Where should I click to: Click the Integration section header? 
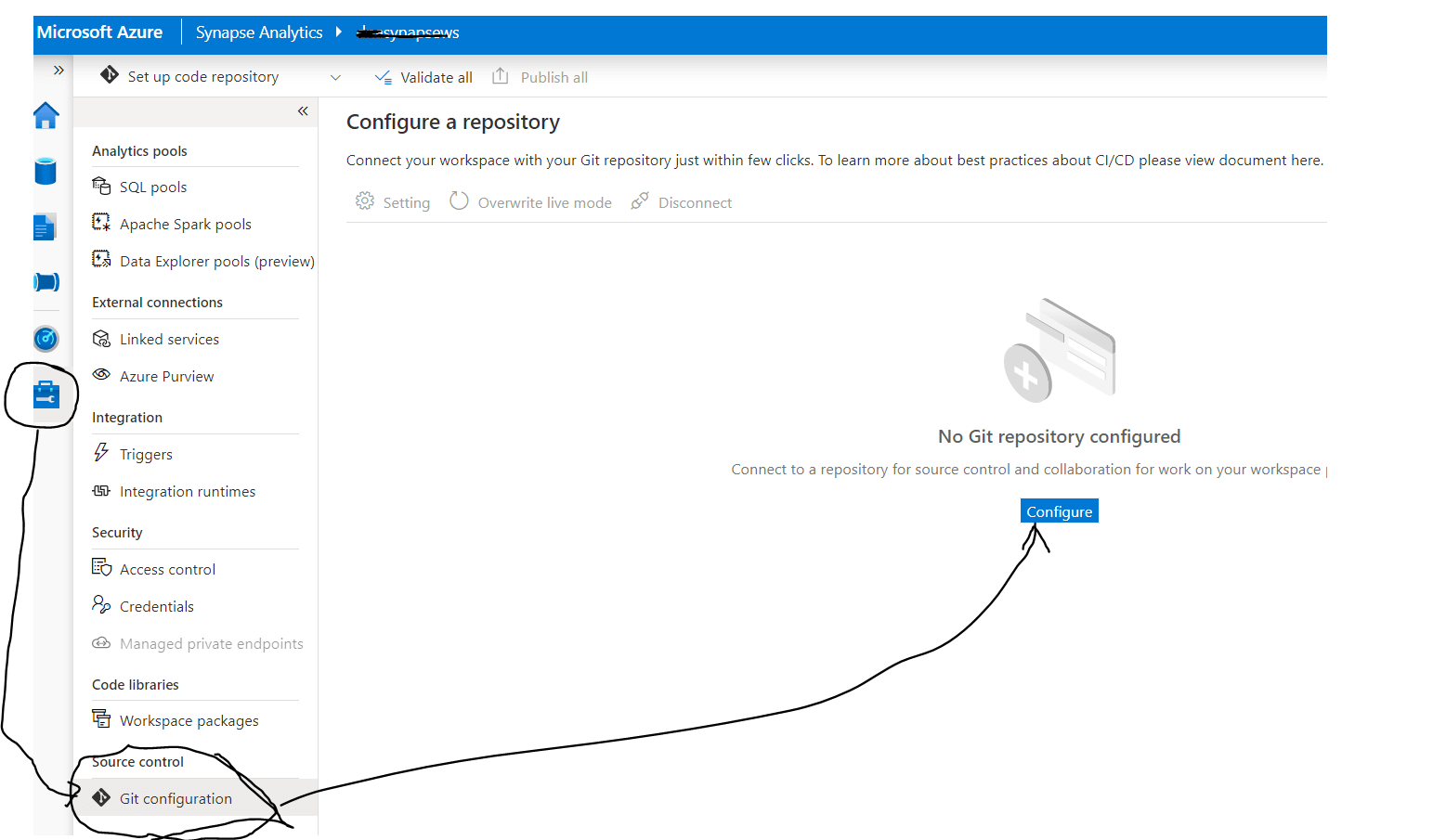pos(127,418)
